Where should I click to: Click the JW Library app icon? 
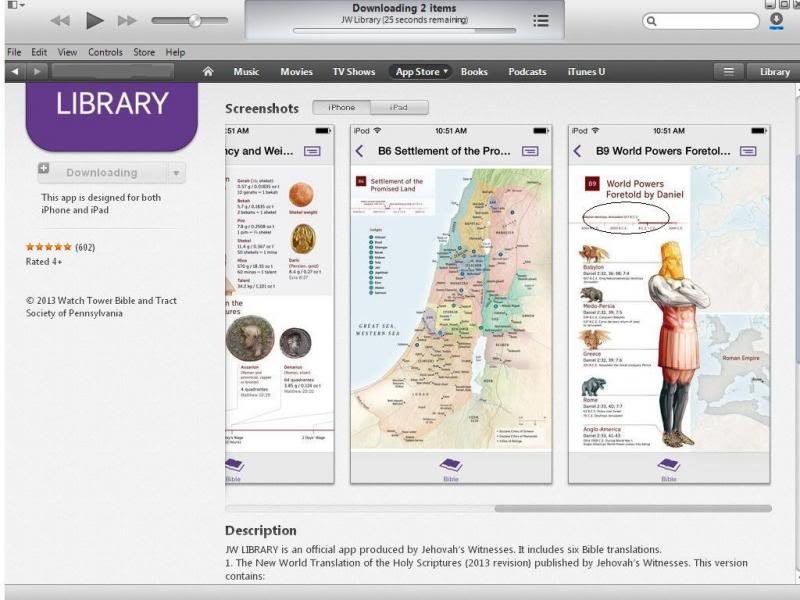click(x=112, y=117)
